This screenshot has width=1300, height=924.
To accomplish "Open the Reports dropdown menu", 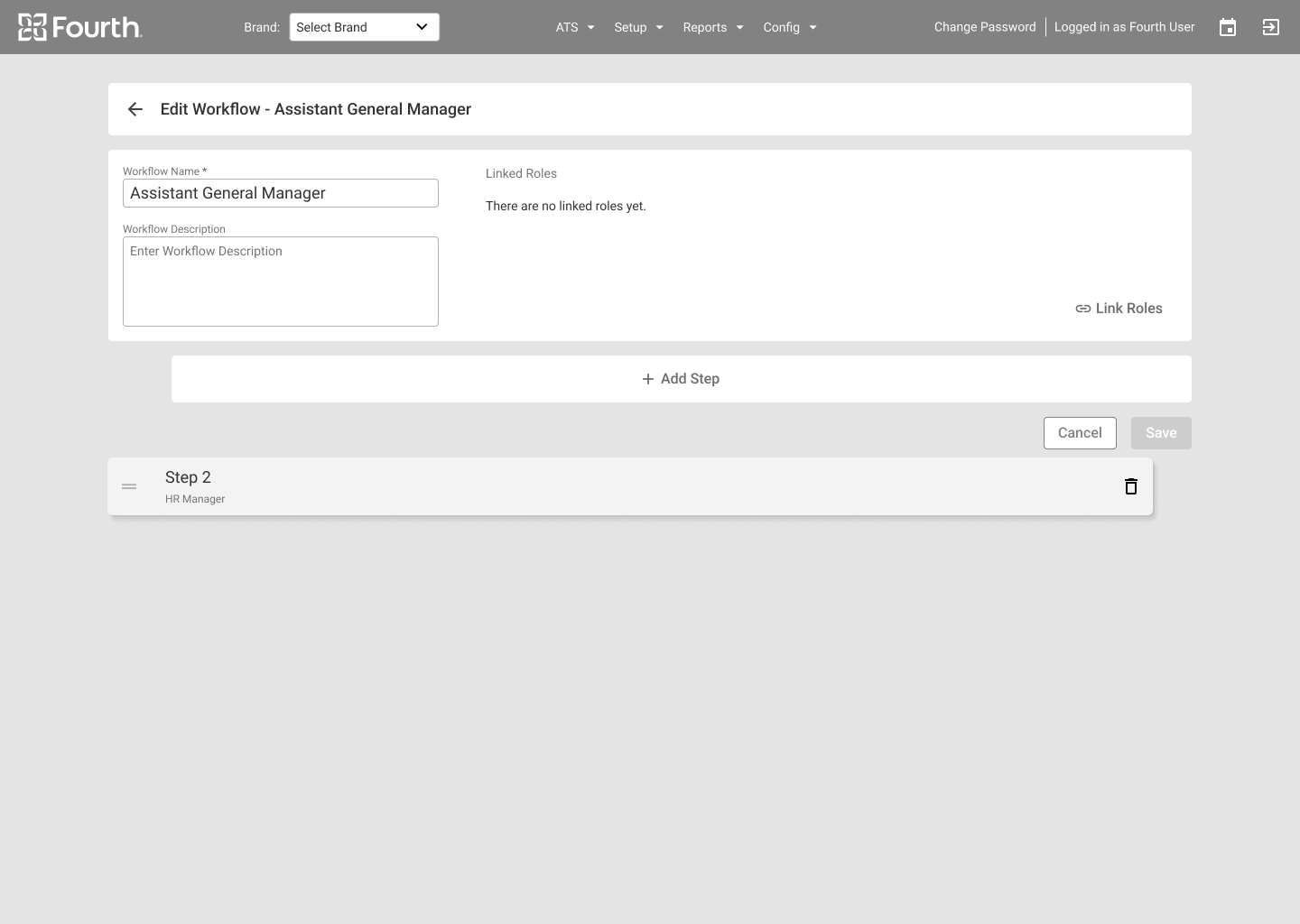I will point(712,27).
